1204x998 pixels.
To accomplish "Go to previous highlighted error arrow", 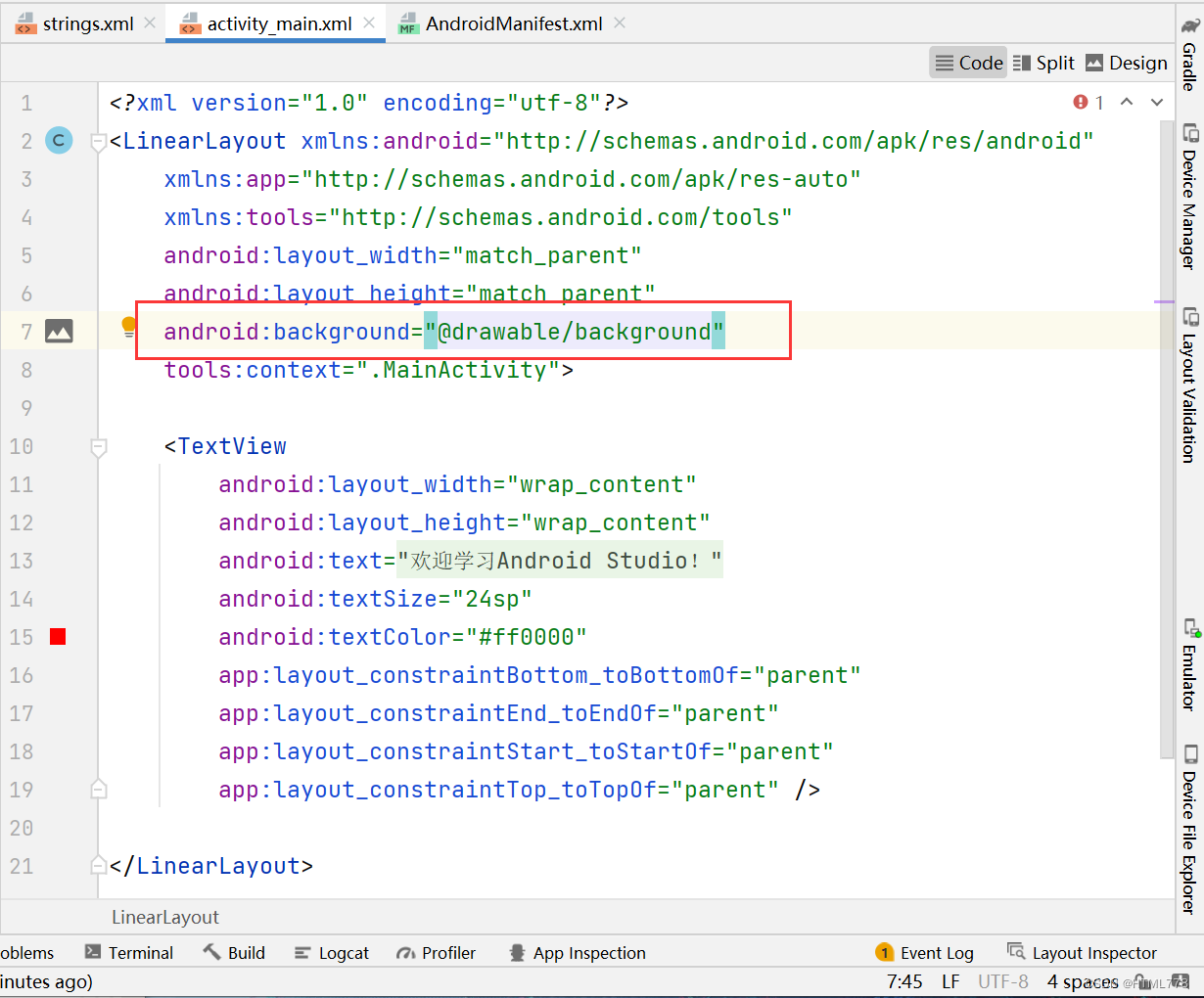I will (x=1127, y=102).
